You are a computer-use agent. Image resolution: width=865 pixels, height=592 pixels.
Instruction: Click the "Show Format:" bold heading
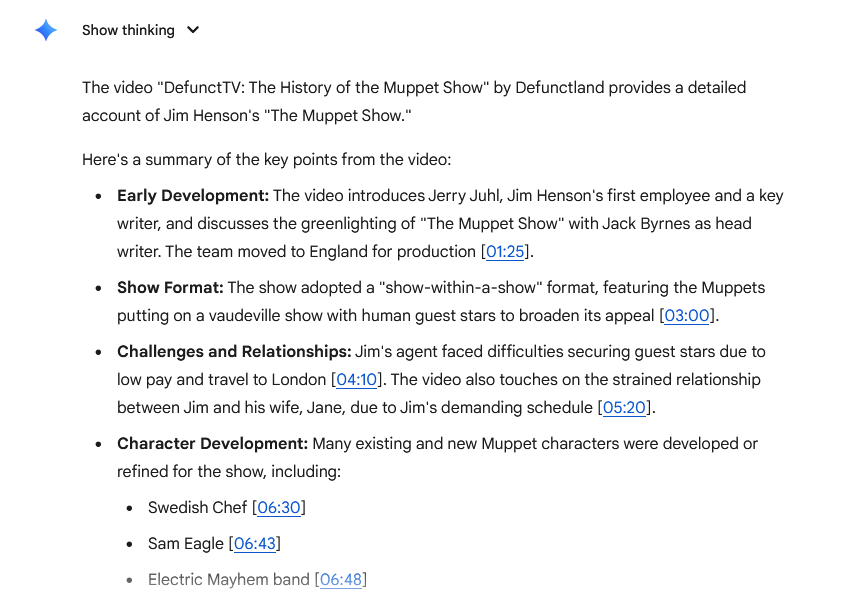pyautogui.click(x=170, y=288)
